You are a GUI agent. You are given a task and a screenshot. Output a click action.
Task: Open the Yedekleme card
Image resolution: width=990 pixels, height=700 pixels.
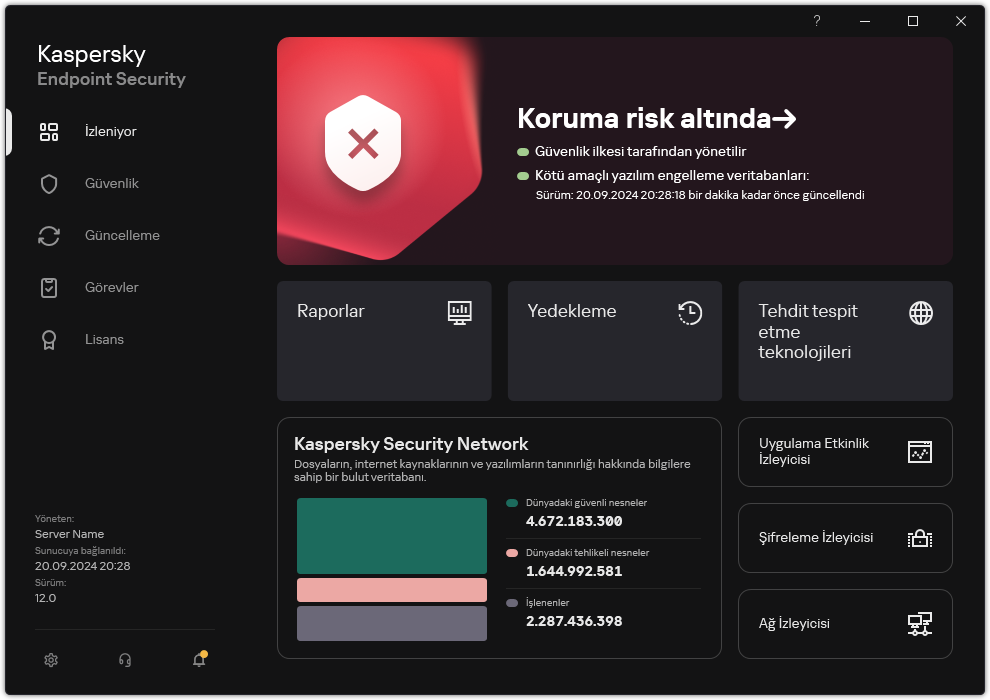614,341
